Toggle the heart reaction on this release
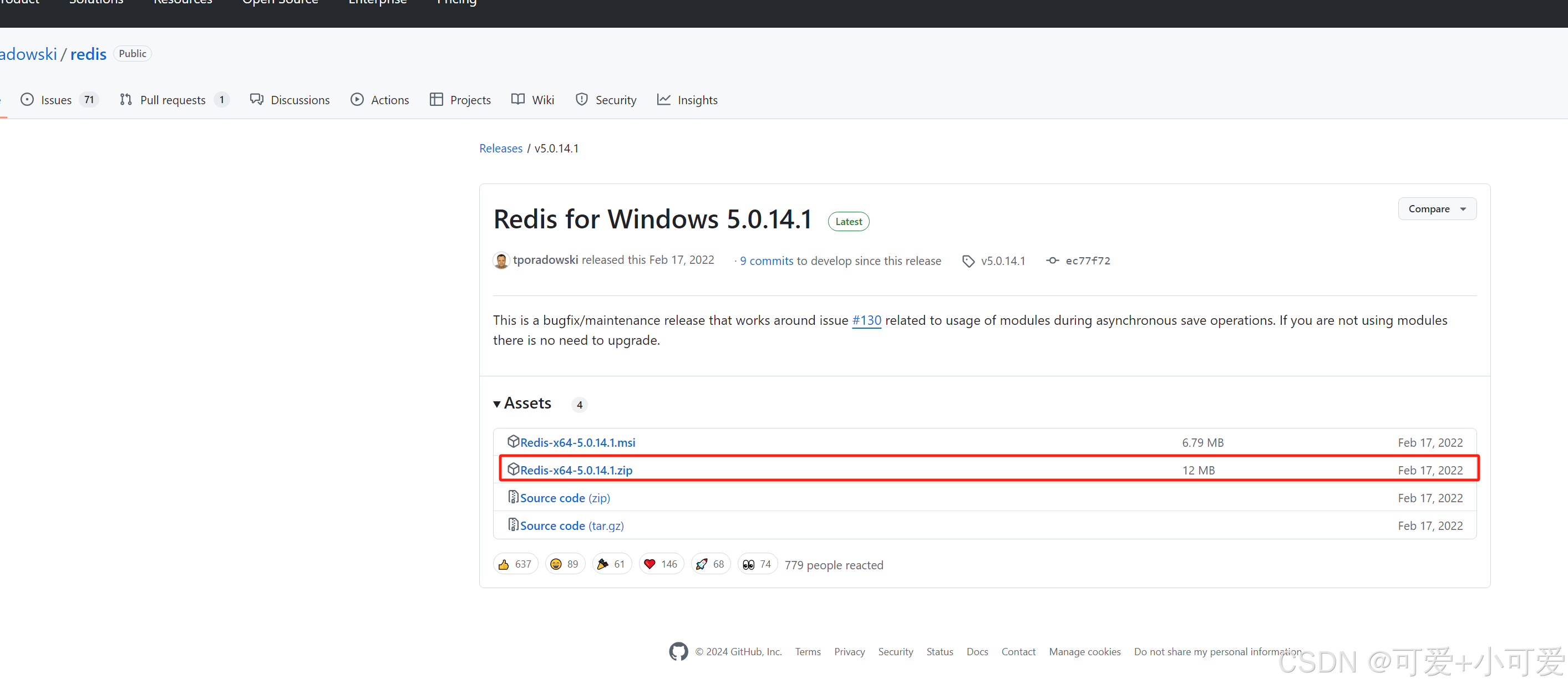 tap(661, 564)
